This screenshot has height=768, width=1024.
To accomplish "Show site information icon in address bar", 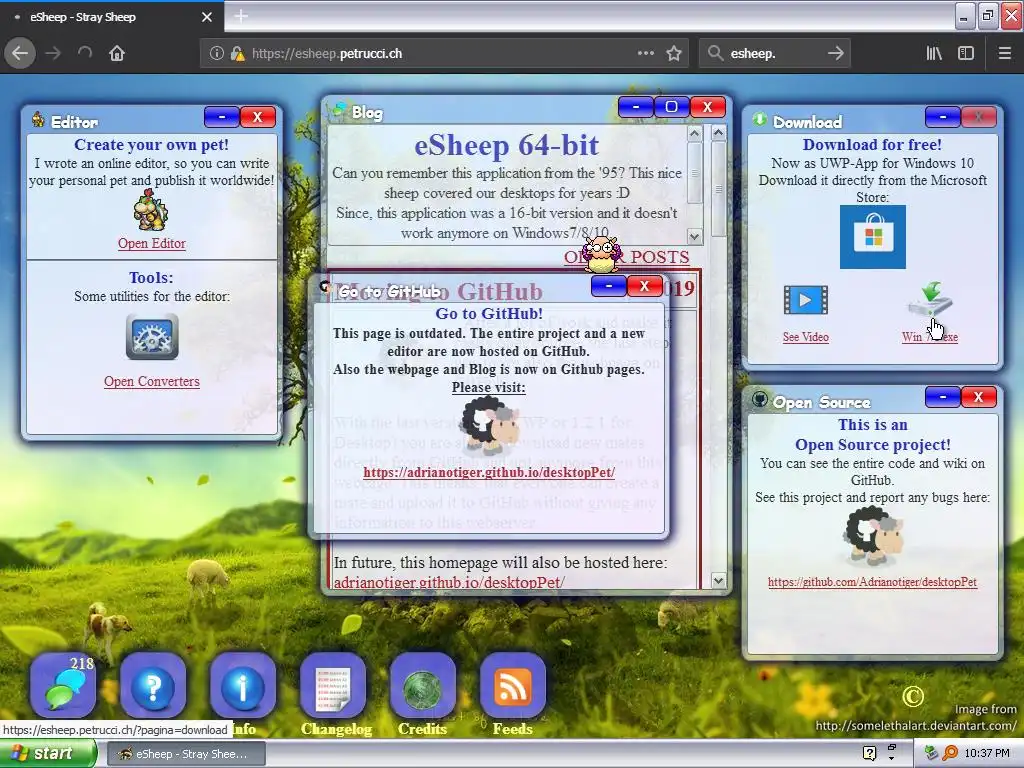I will 216,54.
